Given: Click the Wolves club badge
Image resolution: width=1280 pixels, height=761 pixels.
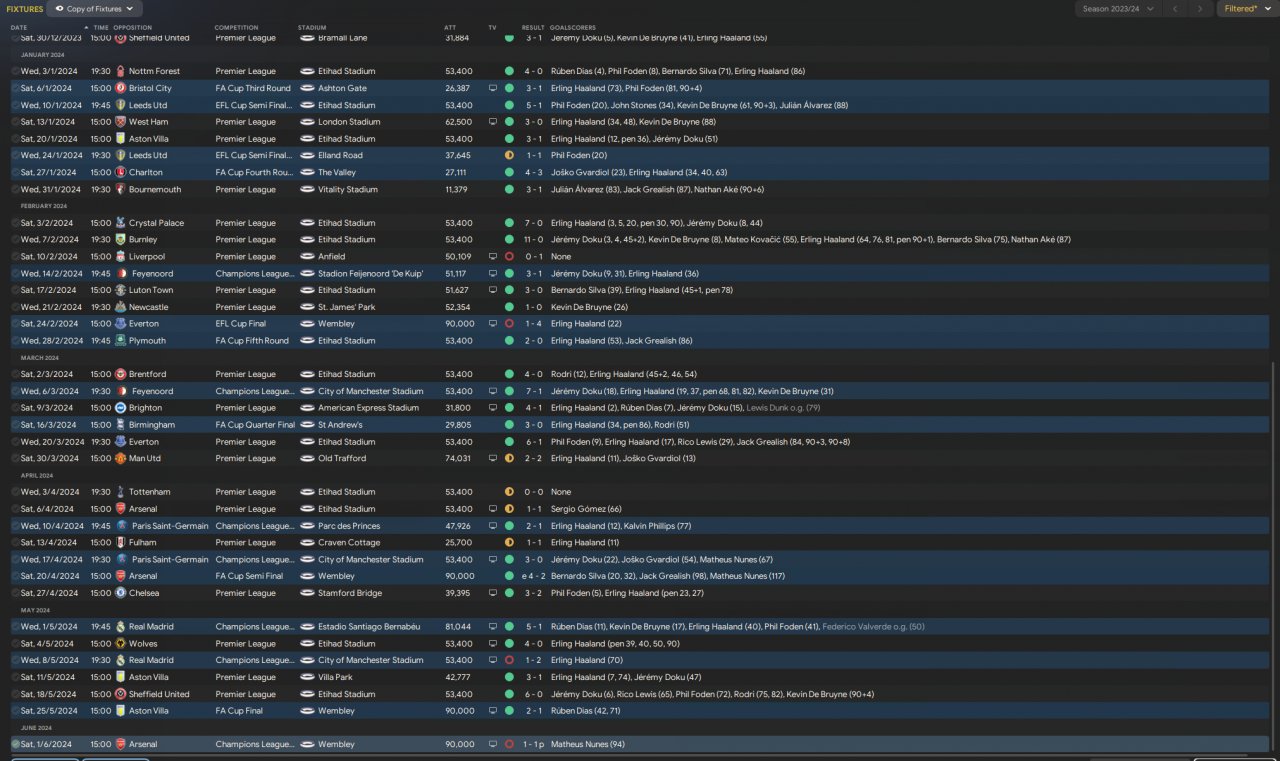Looking at the screenshot, I should click(121, 644).
